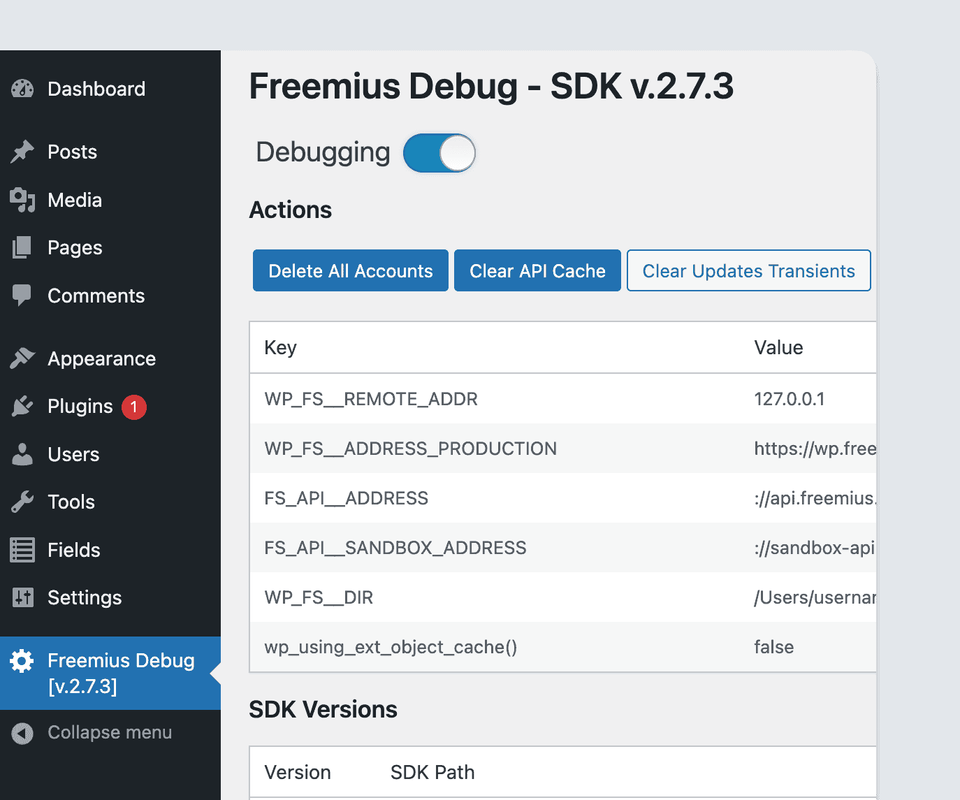Click the Freemius Debug gear icon
Viewport: 960px width, 800px height.
(x=22, y=661)
